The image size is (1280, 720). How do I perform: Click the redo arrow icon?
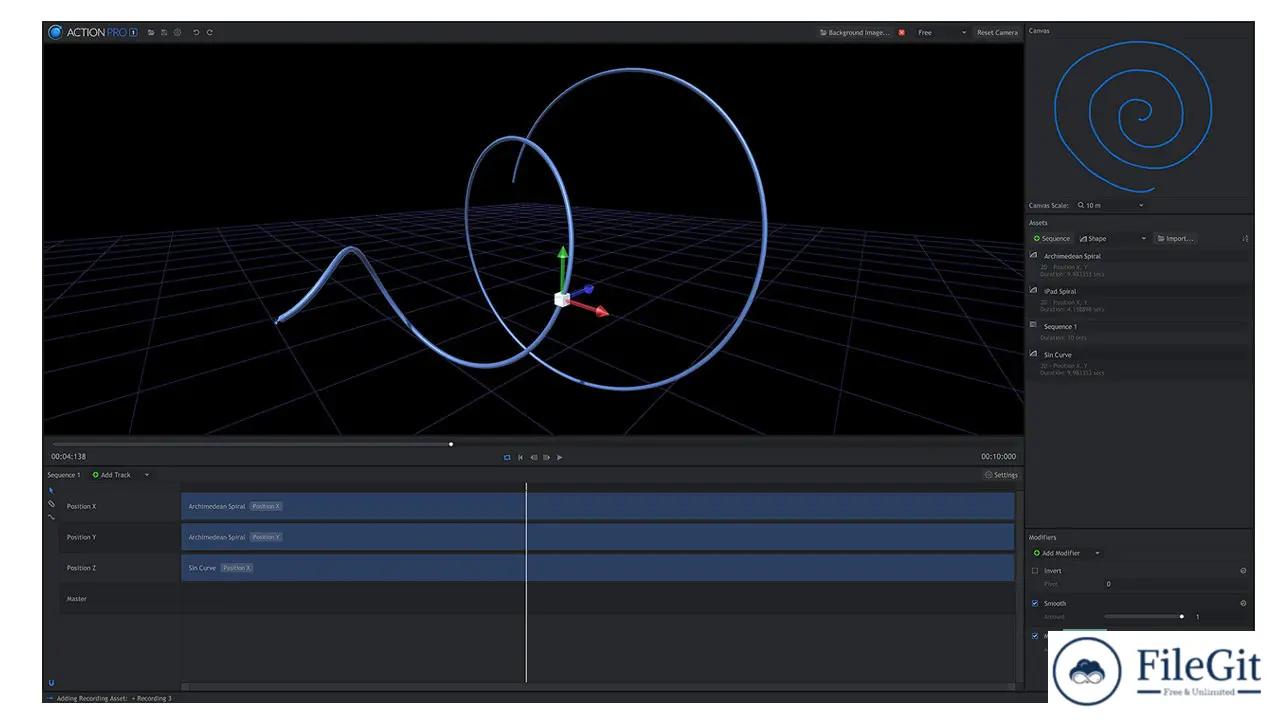209,32
